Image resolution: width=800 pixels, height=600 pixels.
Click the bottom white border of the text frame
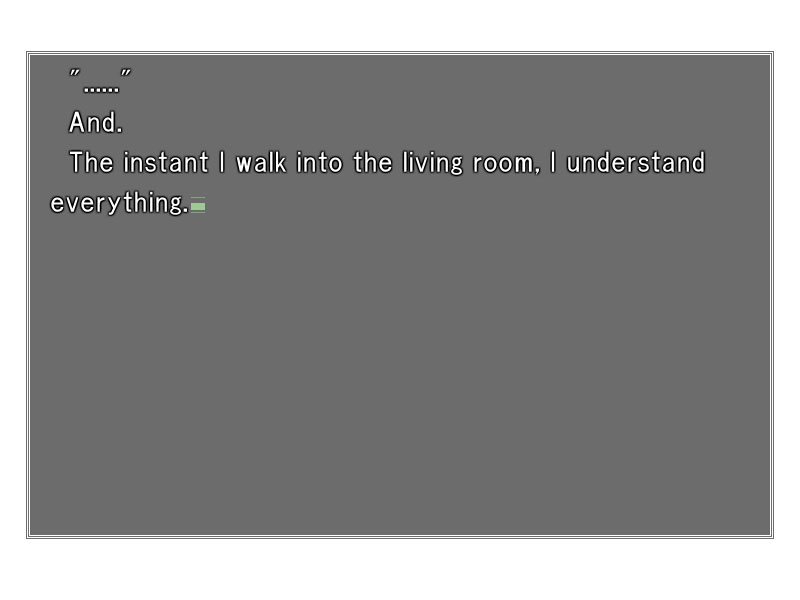point(400,536)
